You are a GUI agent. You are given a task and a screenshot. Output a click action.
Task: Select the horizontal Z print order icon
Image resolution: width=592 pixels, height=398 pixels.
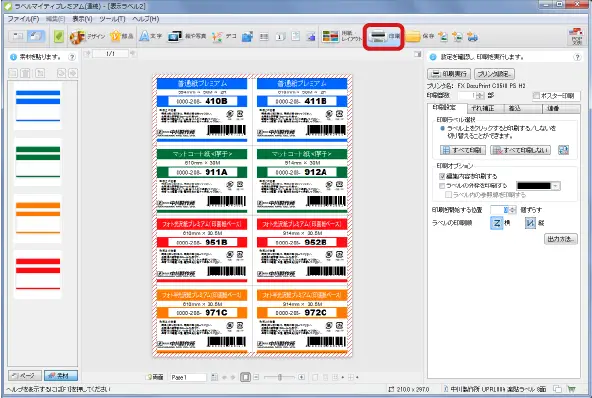(496, 223)
